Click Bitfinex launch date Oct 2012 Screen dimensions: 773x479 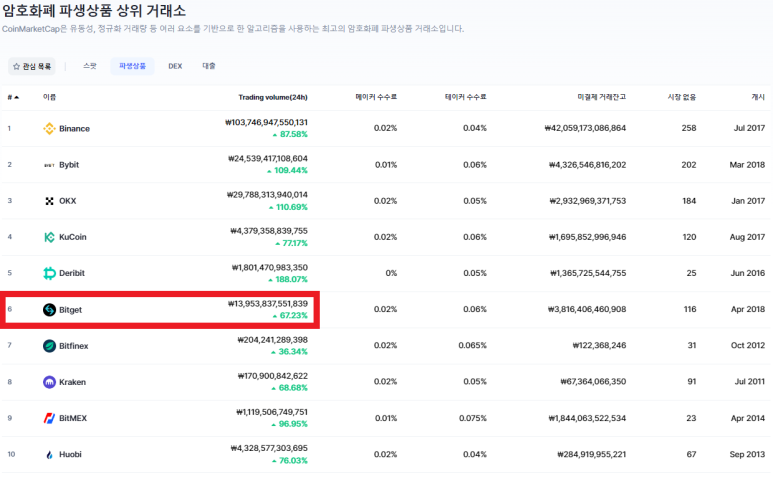click(748, 345)
